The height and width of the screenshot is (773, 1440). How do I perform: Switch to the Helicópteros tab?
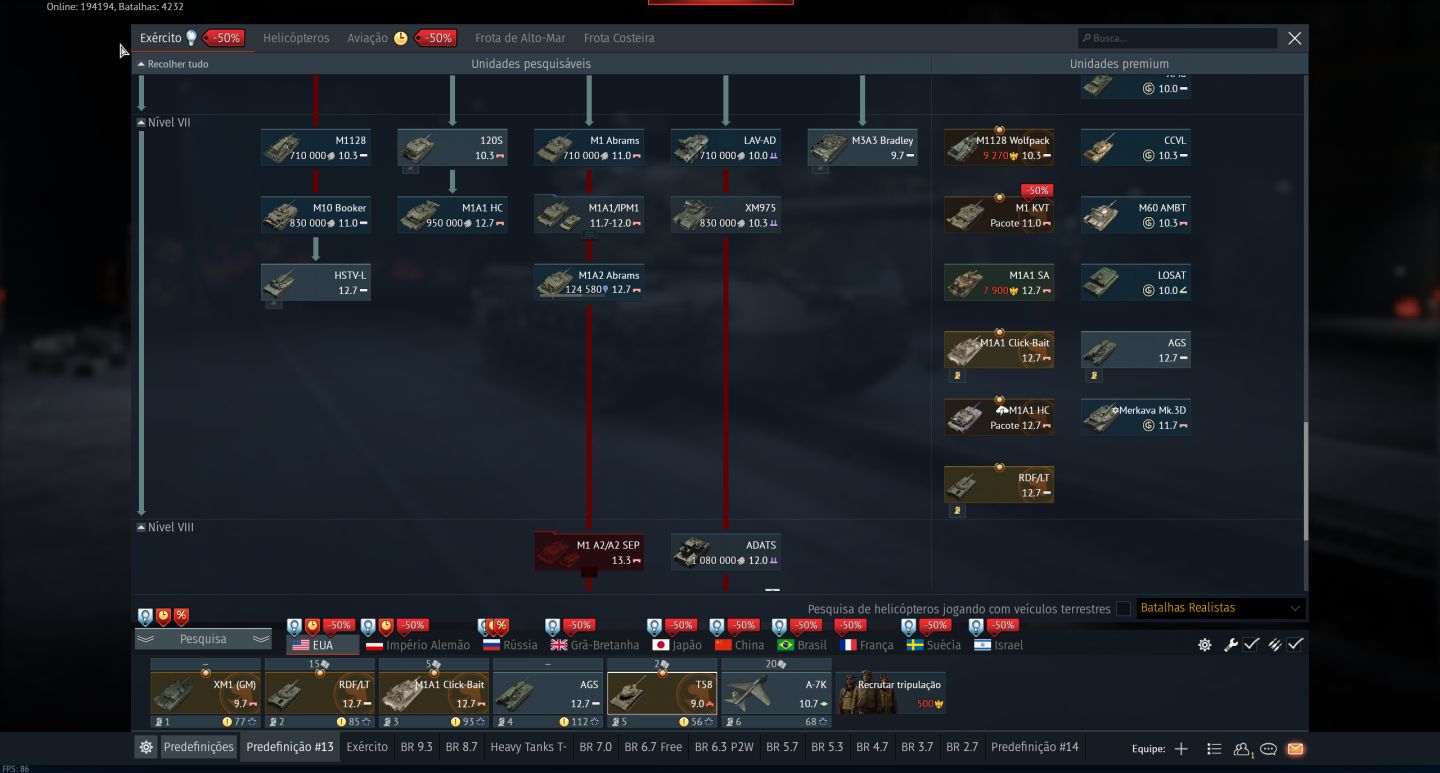pyautogui.click(x=296, y=38)
